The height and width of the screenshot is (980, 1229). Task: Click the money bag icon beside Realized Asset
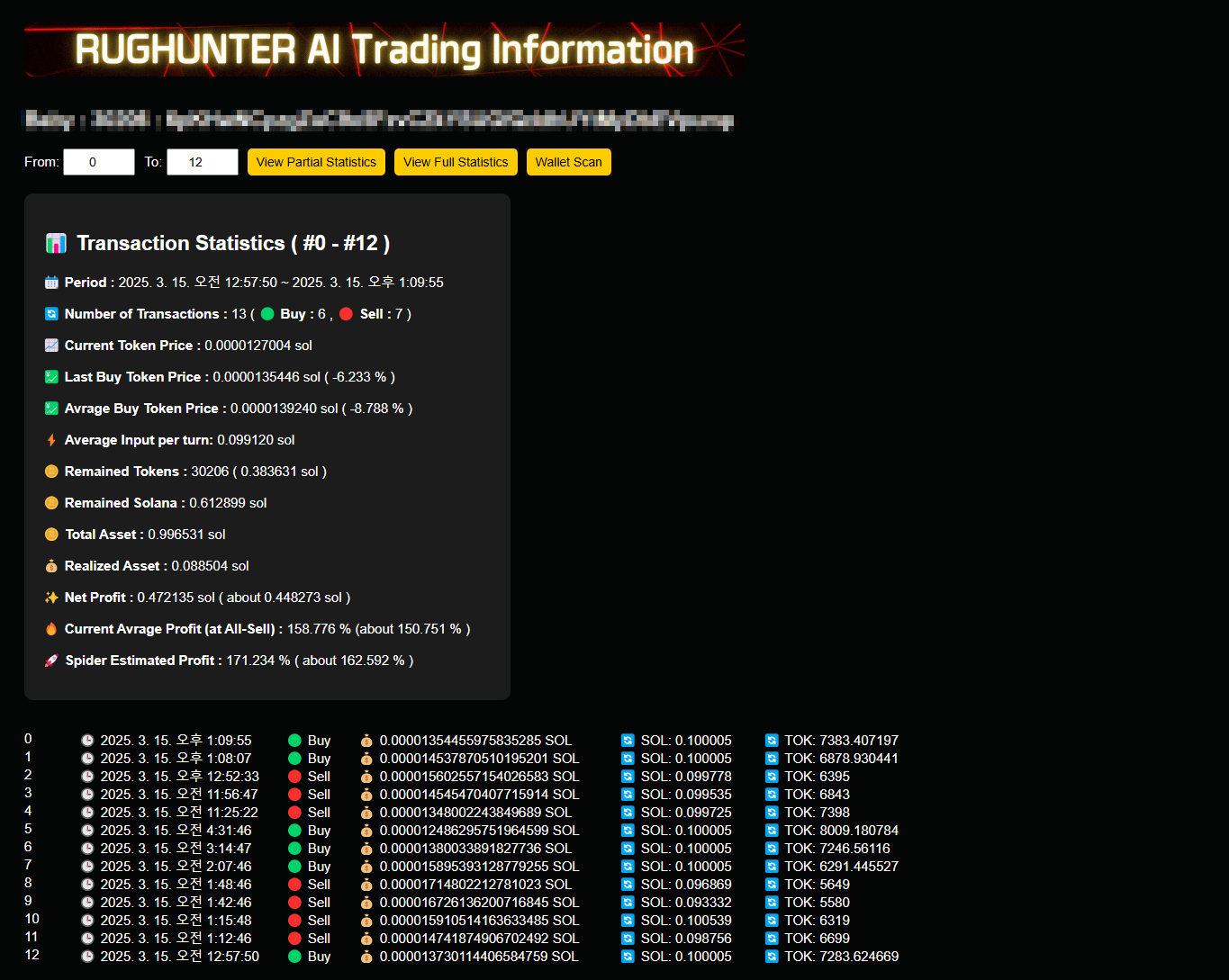click(51, 566)
